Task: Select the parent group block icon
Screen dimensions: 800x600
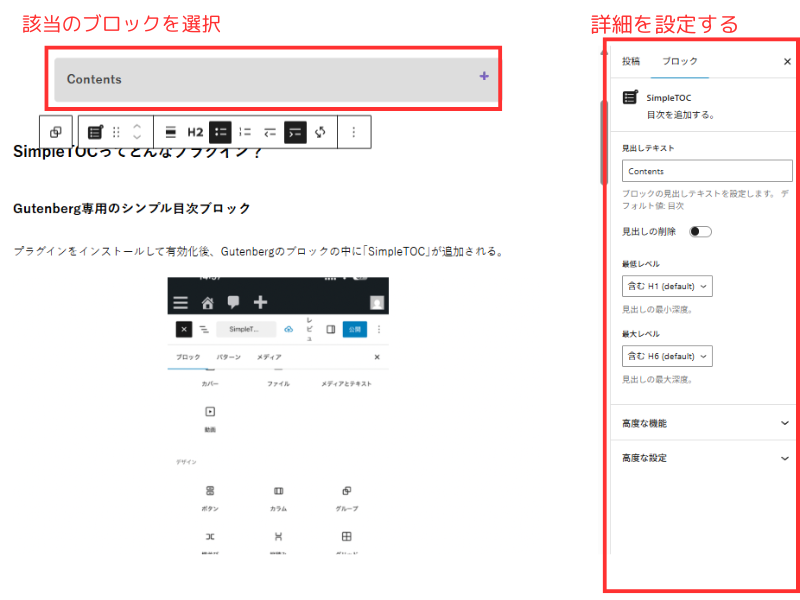Action: (56, 132)
